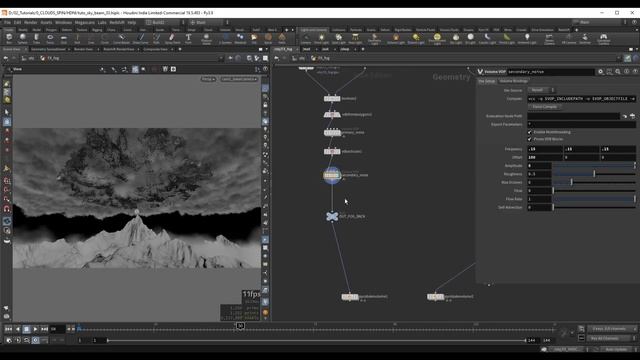Open the File menu

7,22
